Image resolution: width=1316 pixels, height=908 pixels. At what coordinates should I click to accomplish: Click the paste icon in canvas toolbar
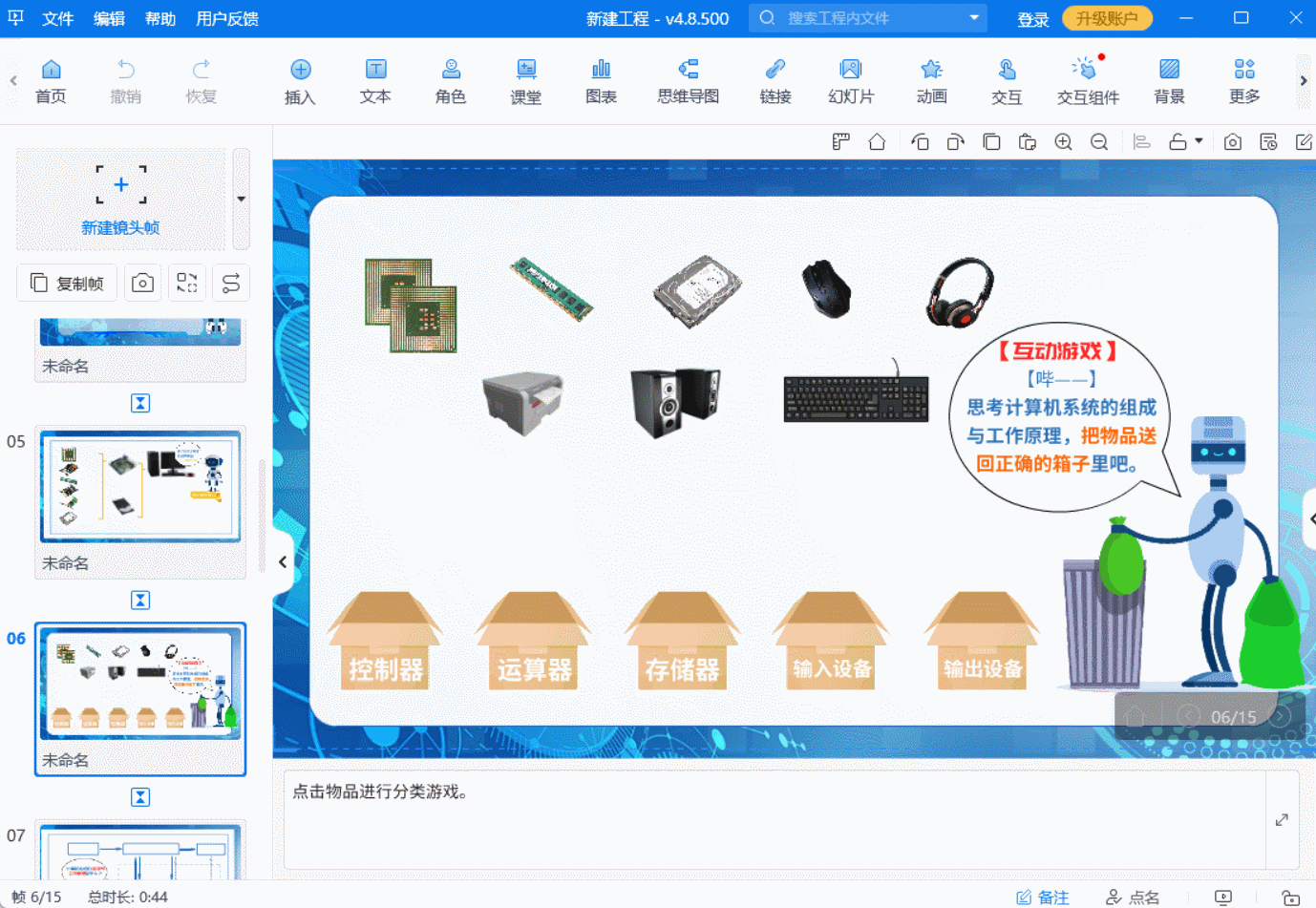tap(1028, 142)
